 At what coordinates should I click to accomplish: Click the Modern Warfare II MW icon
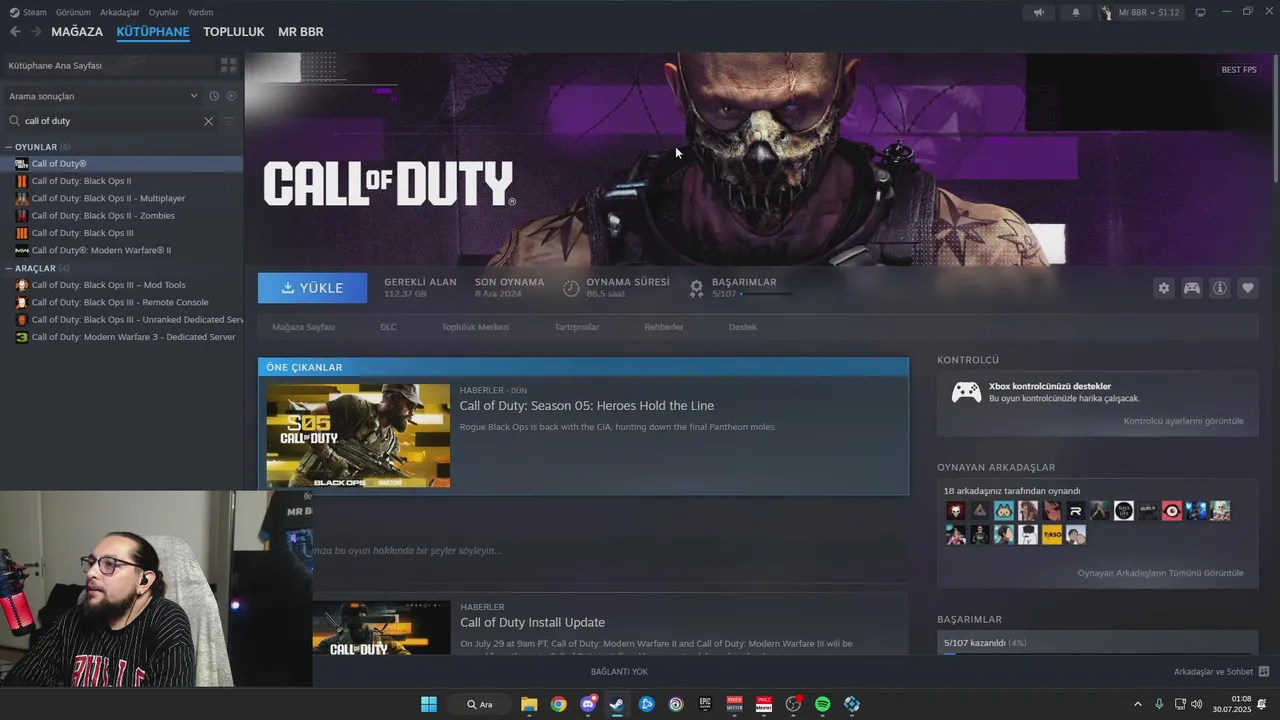pos(22,250)
